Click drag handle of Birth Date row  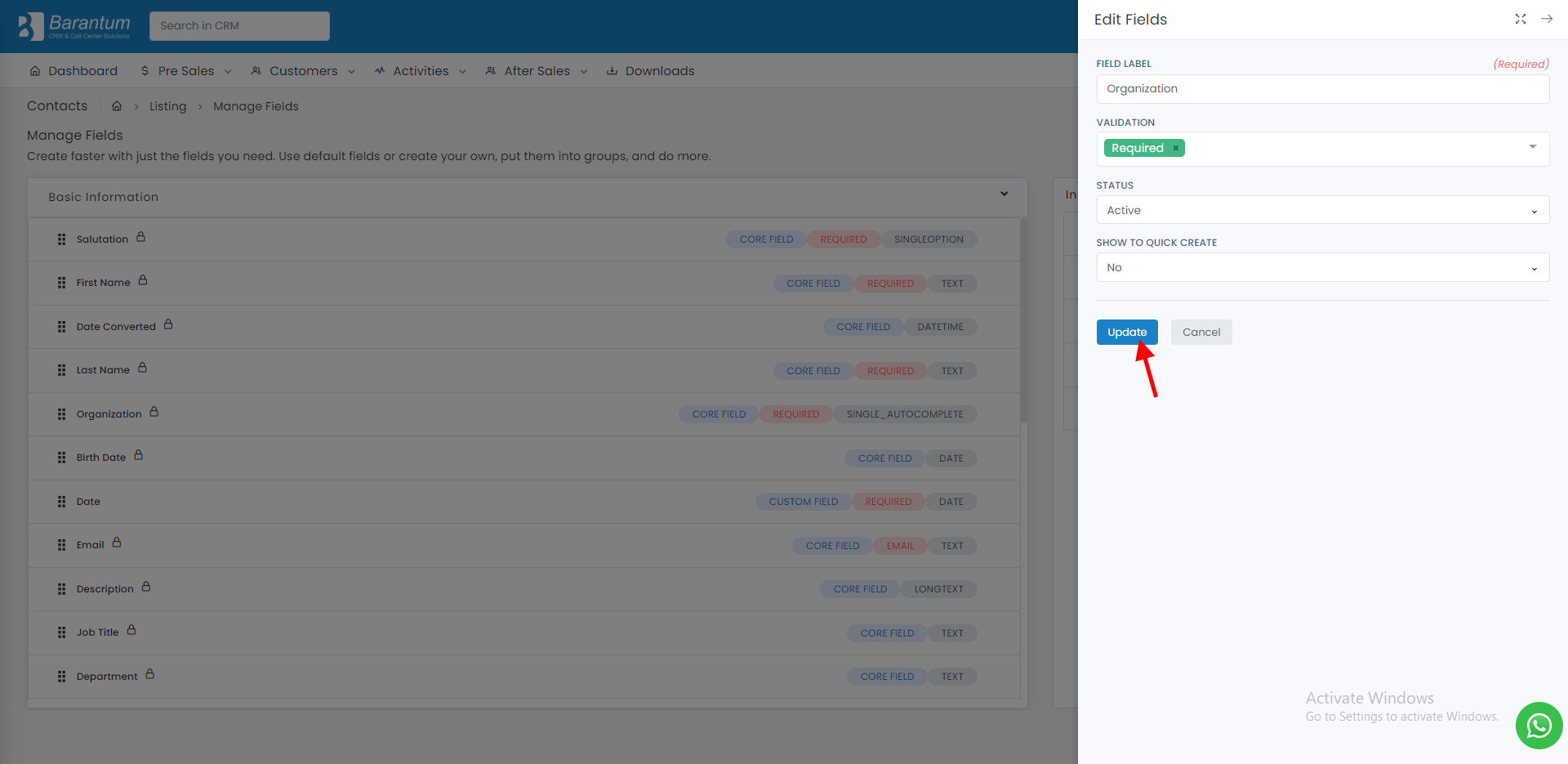tap(61, 458)
